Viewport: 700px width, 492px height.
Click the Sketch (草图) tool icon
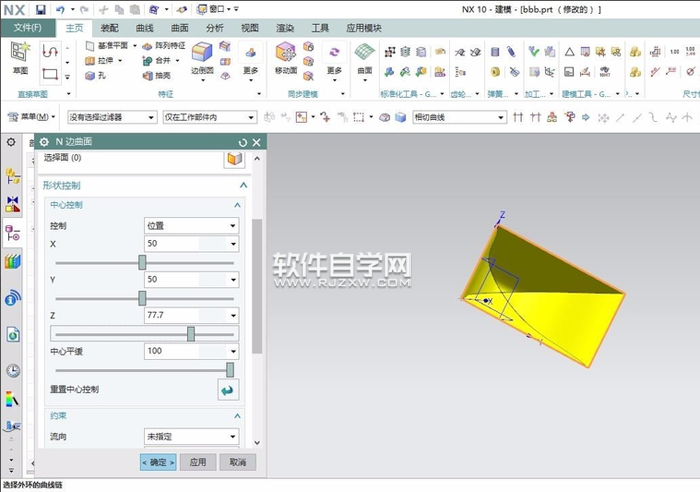pyautogui.click(x=20, y=55)
